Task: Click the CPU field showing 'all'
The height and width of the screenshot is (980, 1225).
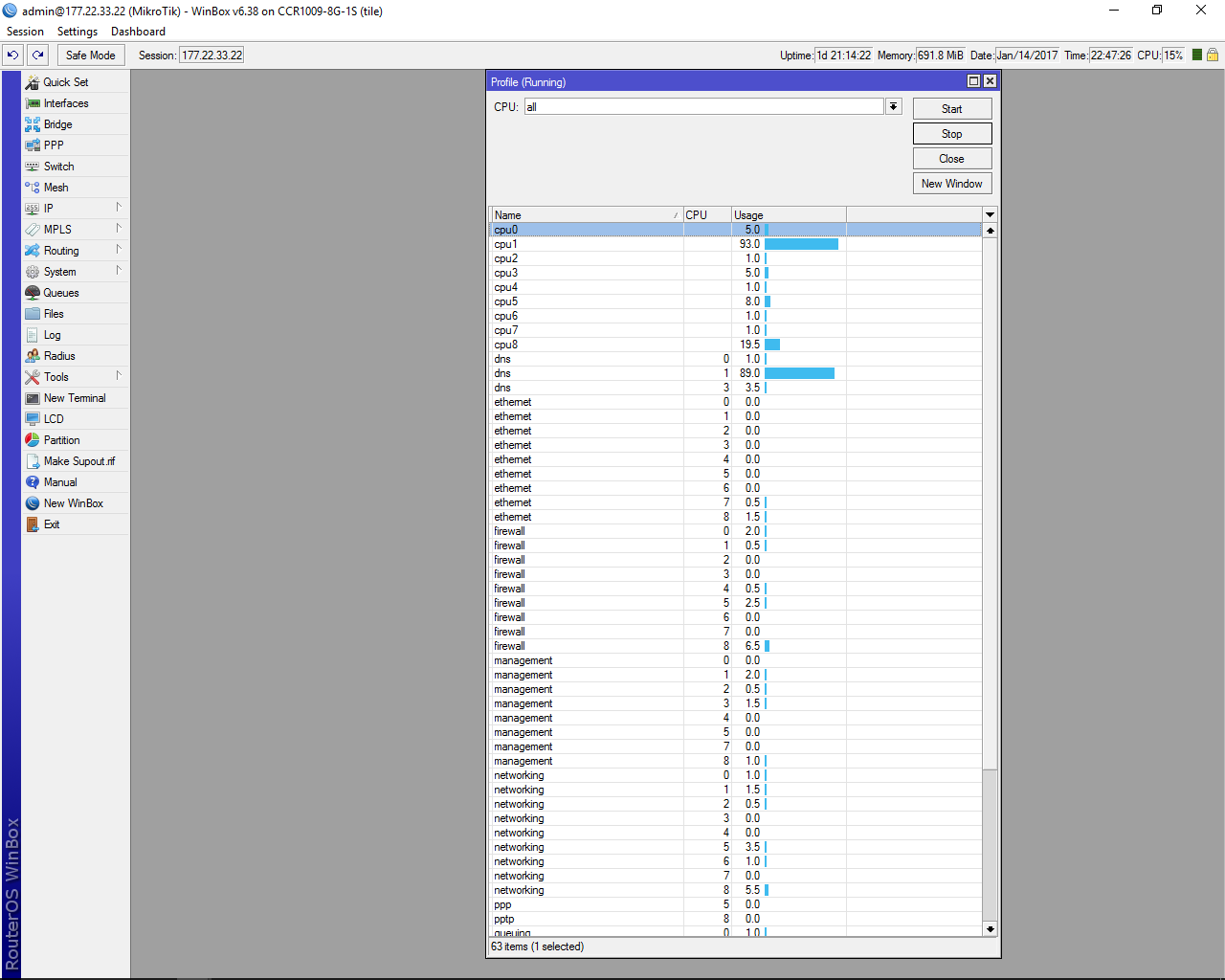Action: (704, 106)
